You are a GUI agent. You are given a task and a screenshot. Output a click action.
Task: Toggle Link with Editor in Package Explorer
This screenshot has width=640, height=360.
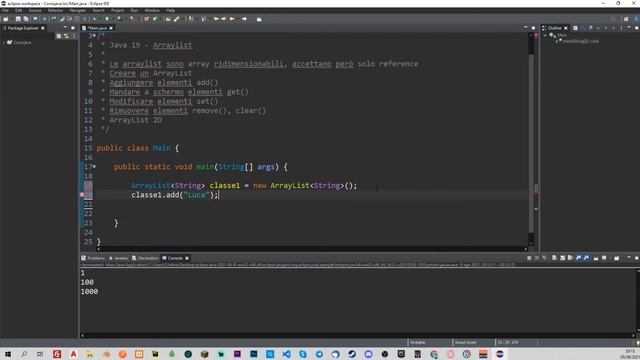(66, 36)
